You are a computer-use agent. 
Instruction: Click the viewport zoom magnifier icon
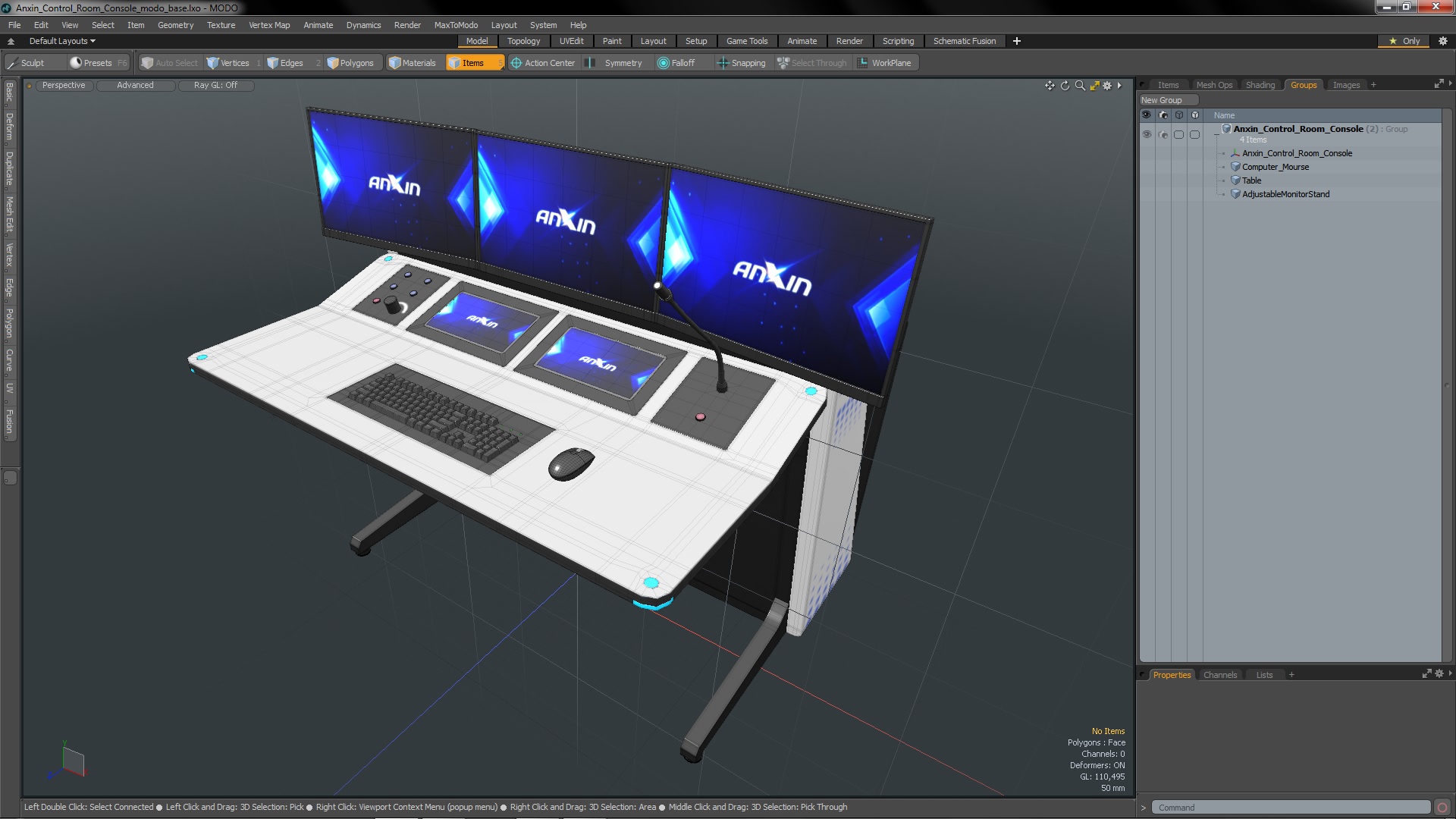1080,86
